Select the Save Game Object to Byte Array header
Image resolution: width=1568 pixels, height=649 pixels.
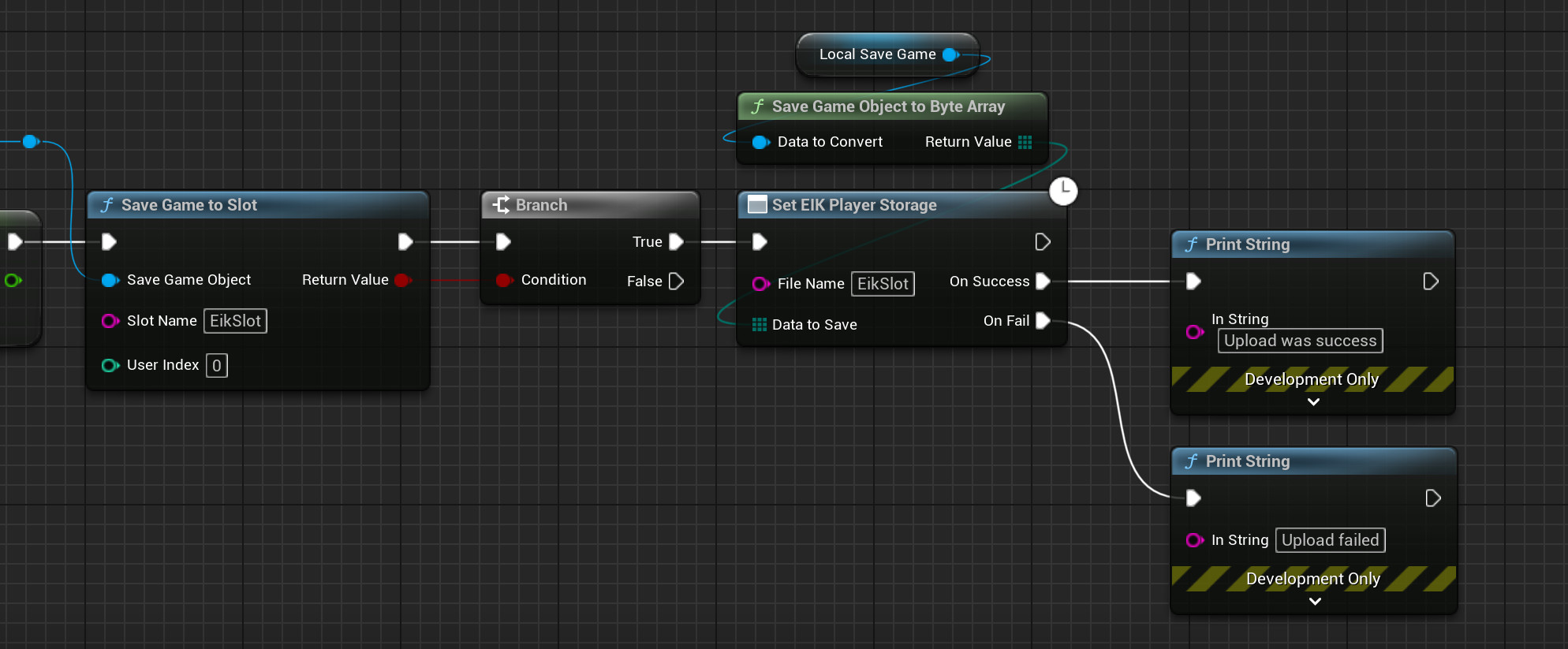tap(891, 106)
